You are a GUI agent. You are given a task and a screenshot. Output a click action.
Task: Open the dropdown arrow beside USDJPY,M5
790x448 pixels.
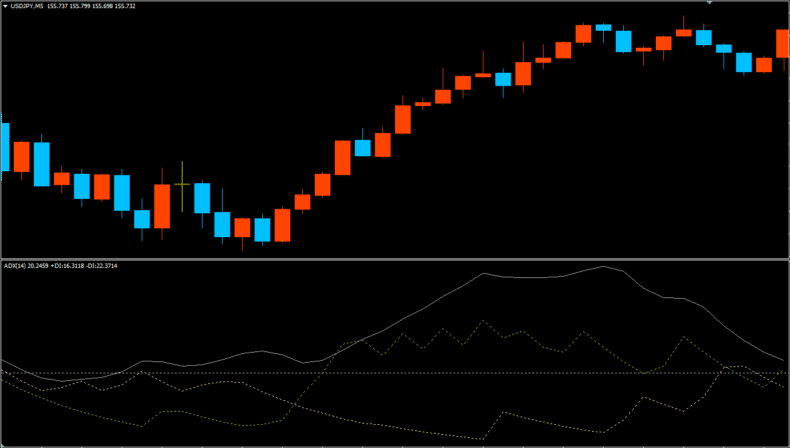click(5, 6)
